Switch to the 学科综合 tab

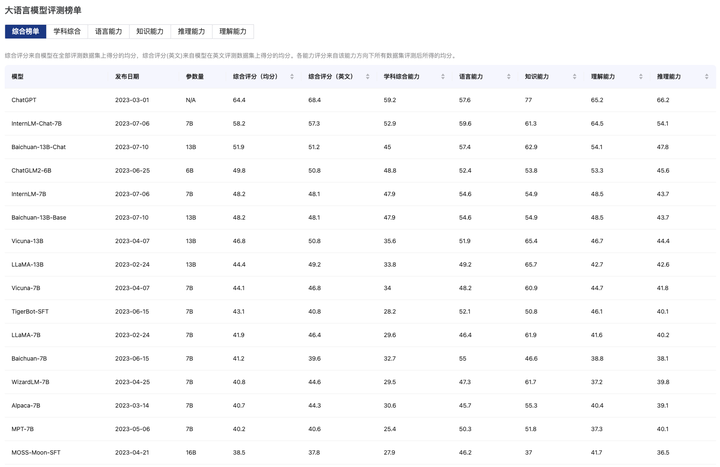pyautogui.click(x=67, y=31)
